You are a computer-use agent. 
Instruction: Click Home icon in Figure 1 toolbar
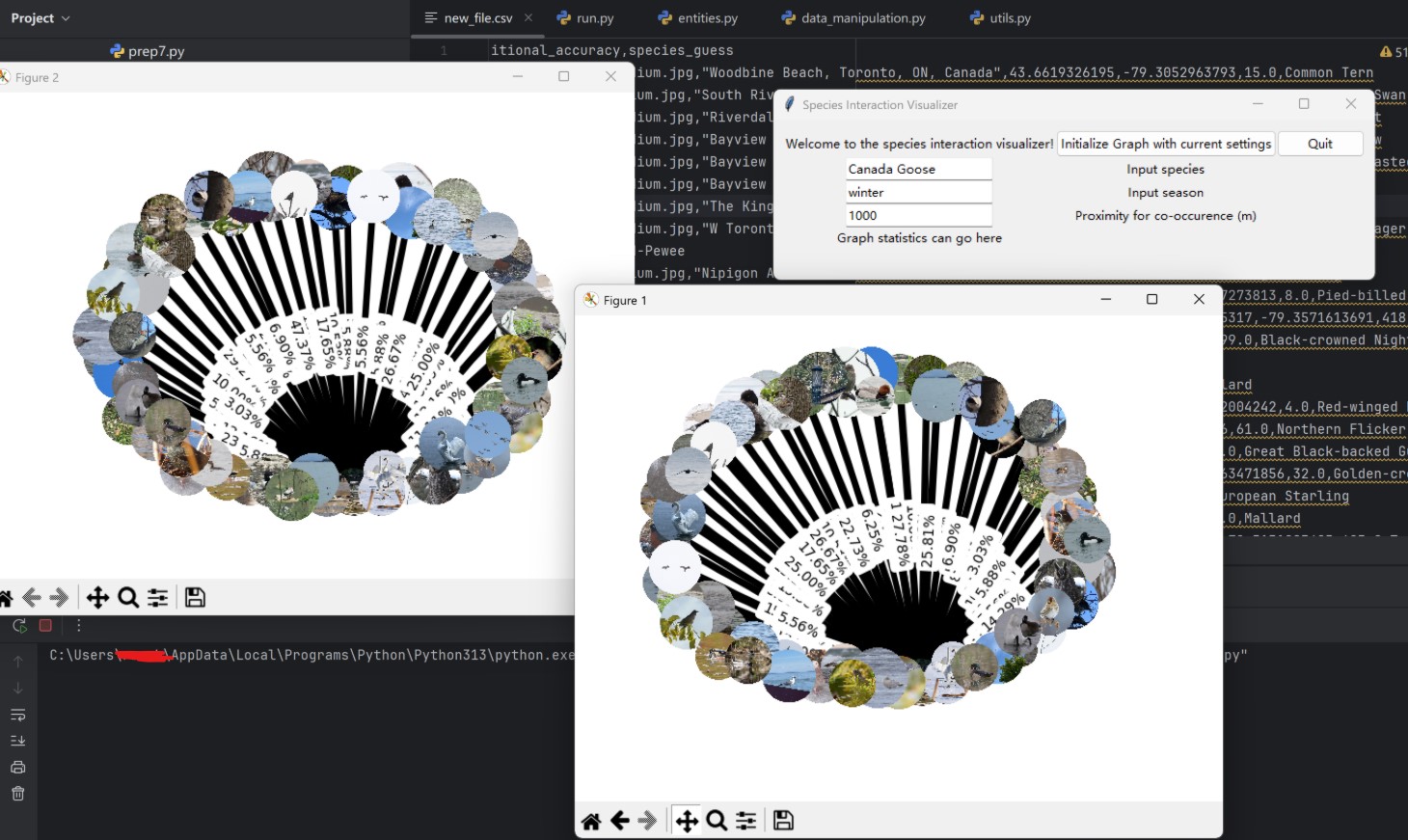pos(591,821)
